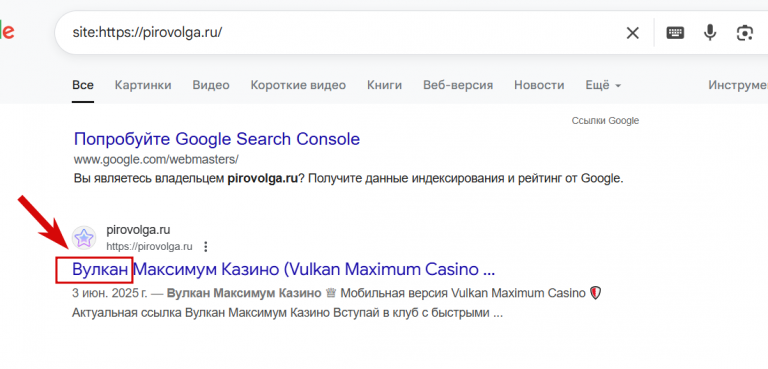Click the www.google.com/webmasters/ URL text
The image size is (768, 369).
pyautogui.click(x=156, y=160)
